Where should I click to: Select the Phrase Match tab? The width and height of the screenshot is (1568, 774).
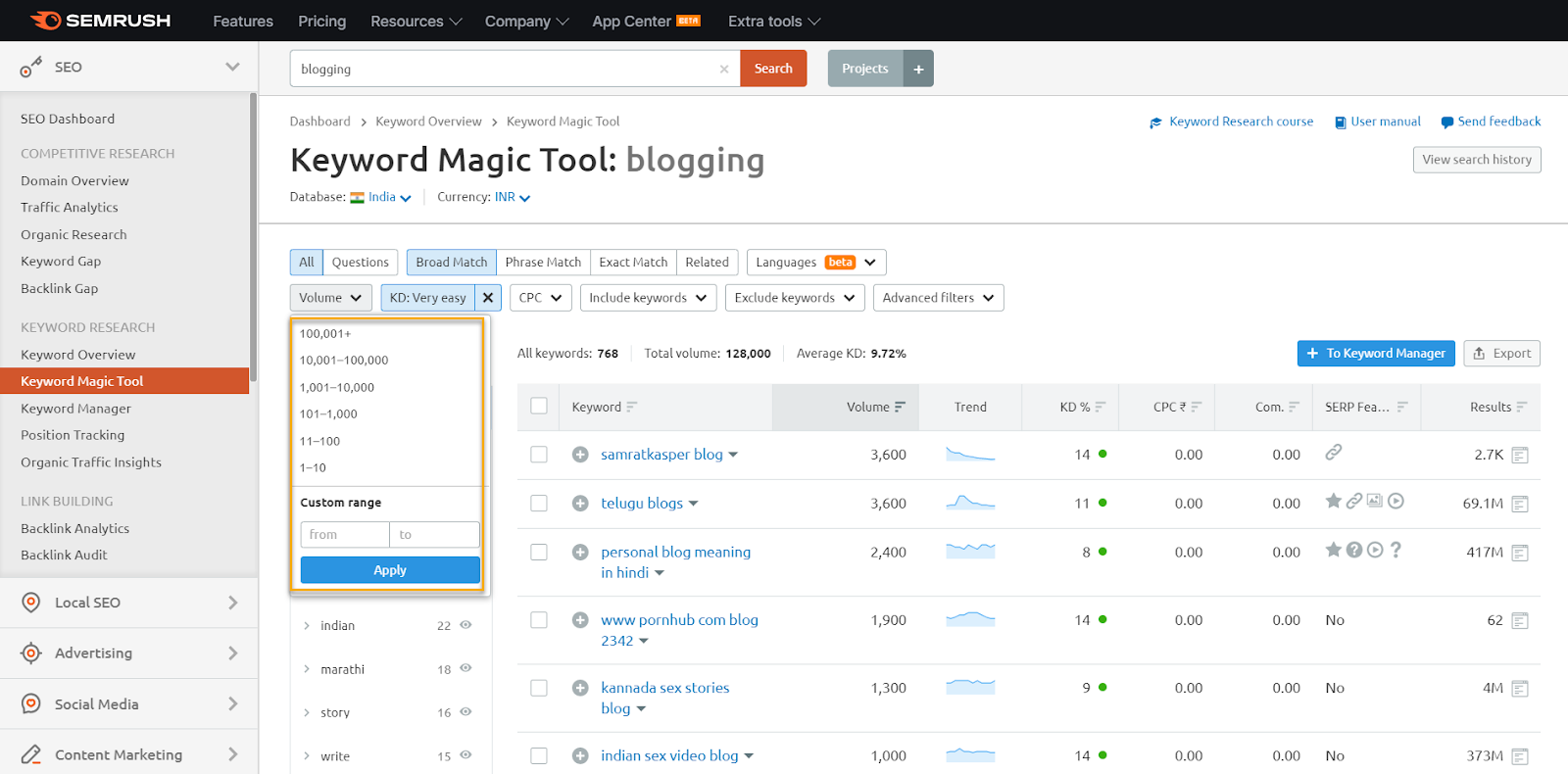click(x=543, y=263)
